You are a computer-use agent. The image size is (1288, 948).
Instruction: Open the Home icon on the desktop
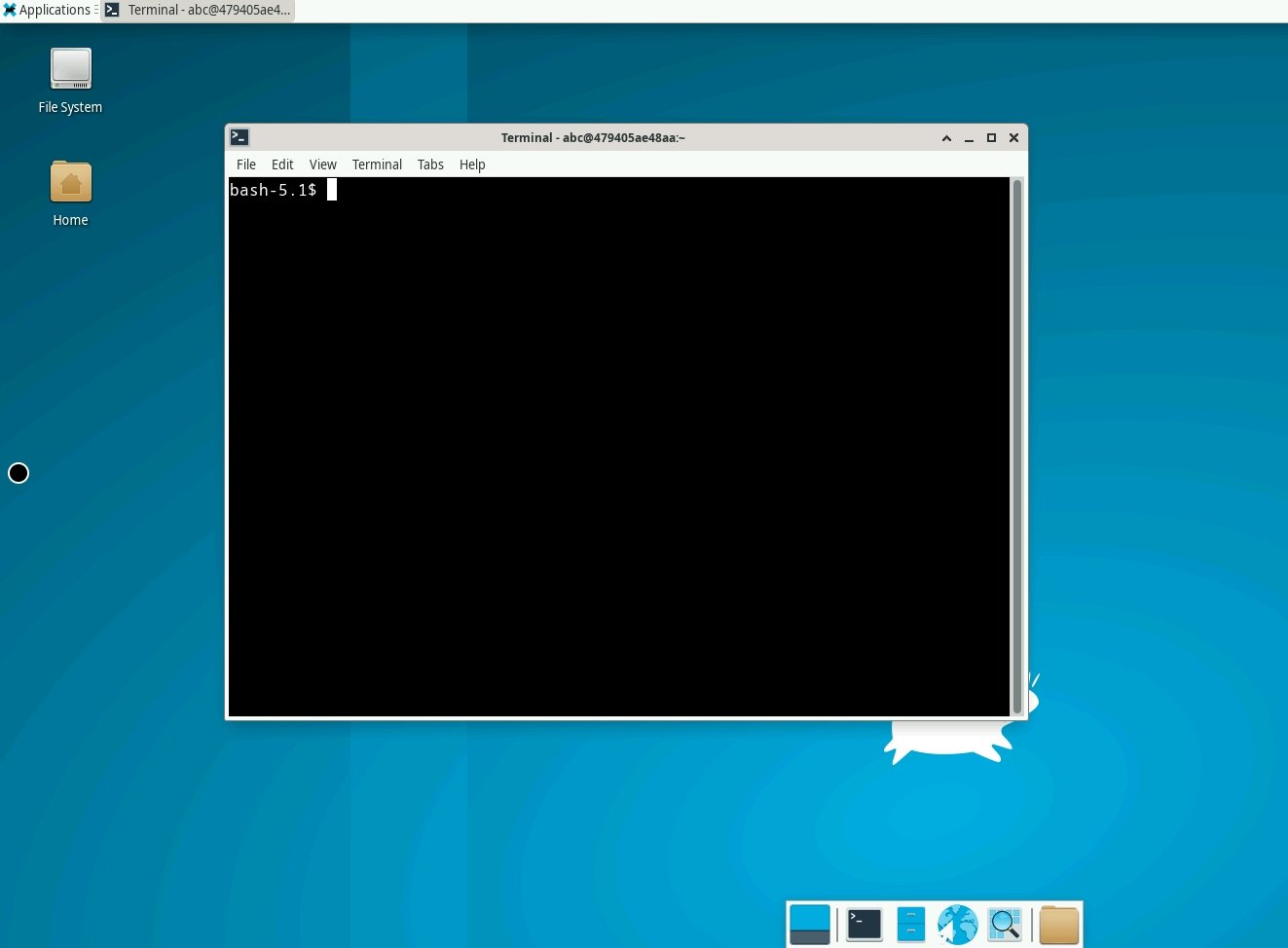[69, 182]
